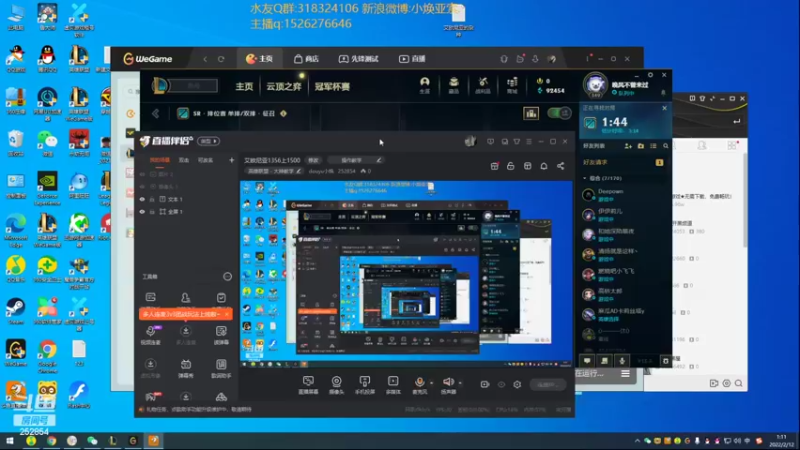Show the hidden second layer's eye icon
Screen dimensions: 800x450
(x=142, y=187)
